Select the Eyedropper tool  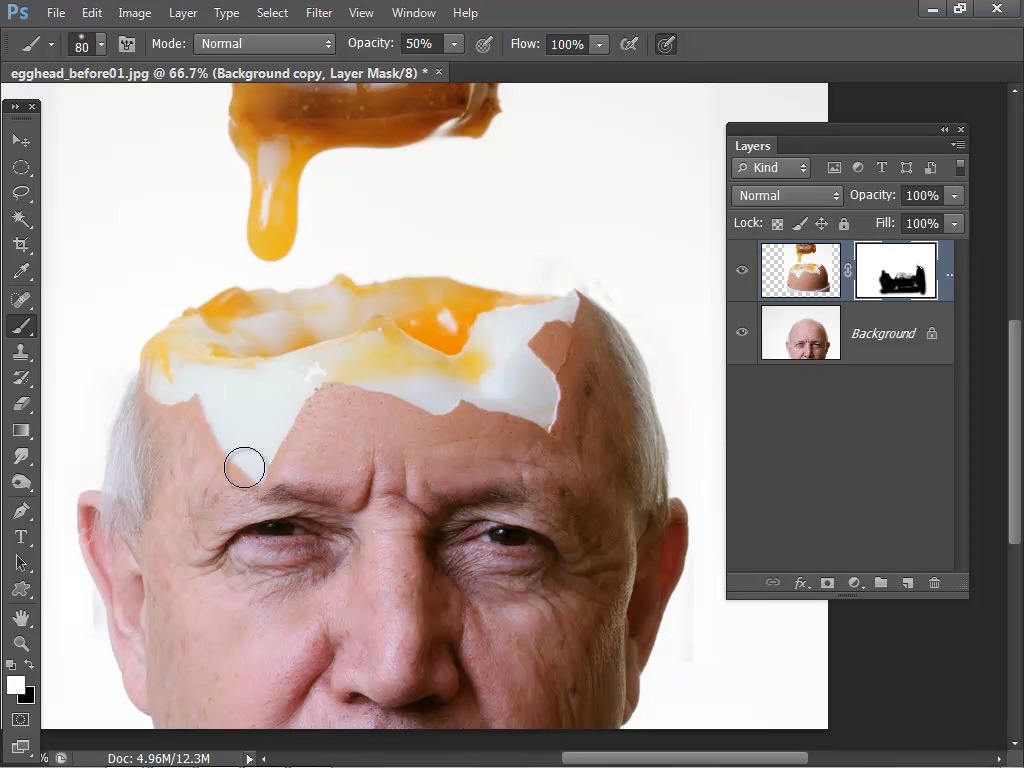coord(21,271)
